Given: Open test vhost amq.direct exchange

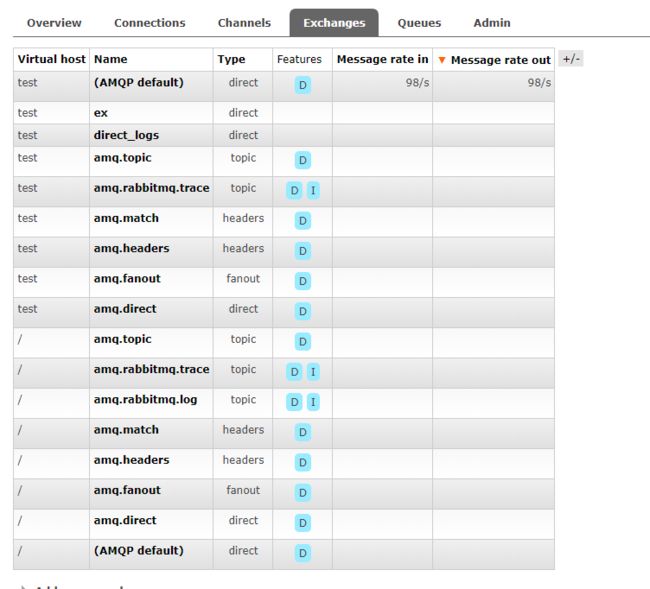Looking at the screenshot, I should (125, 309).
